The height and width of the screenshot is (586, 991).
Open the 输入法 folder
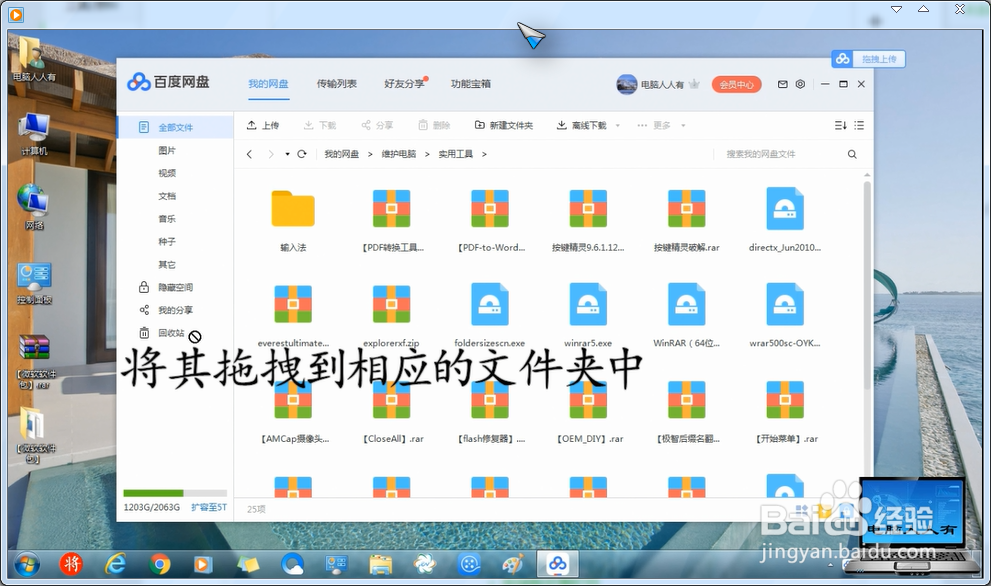tap(293, 209)
